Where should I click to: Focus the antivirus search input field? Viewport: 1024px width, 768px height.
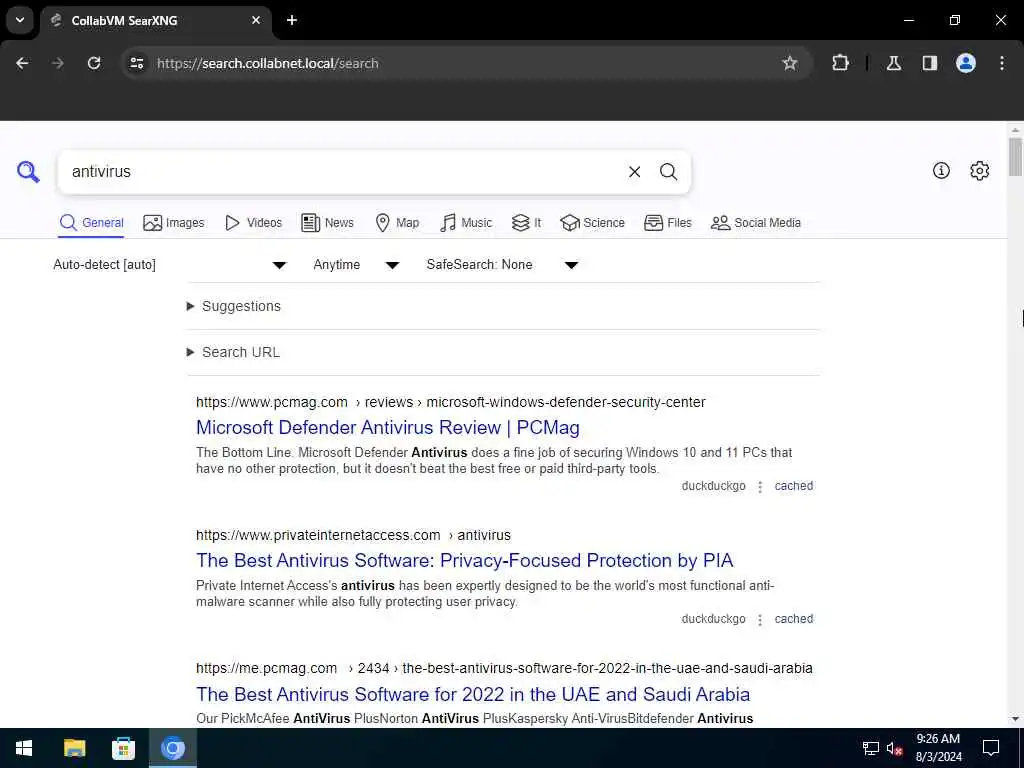(x=343, y=172)
